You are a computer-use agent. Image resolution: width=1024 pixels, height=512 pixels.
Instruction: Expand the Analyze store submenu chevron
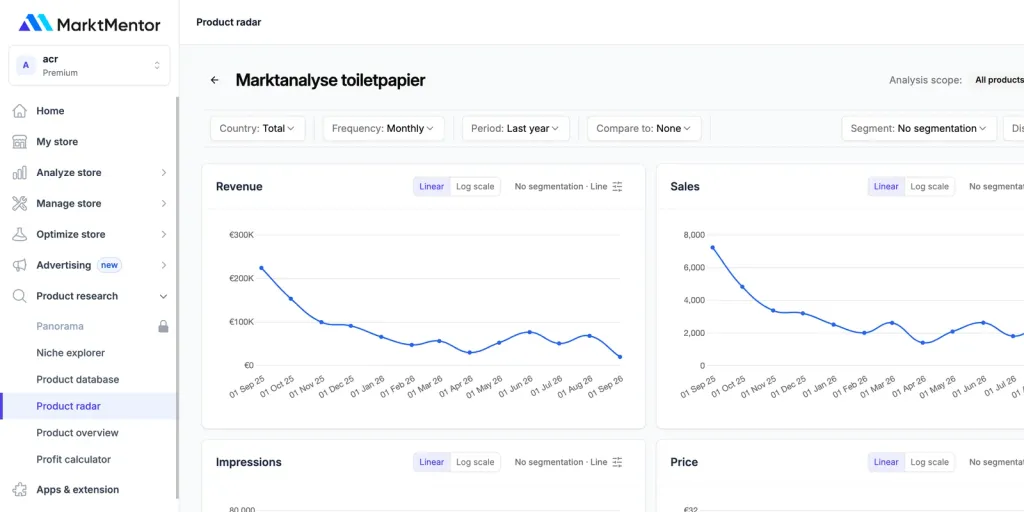pyautogui.click(x=163, y=172)
